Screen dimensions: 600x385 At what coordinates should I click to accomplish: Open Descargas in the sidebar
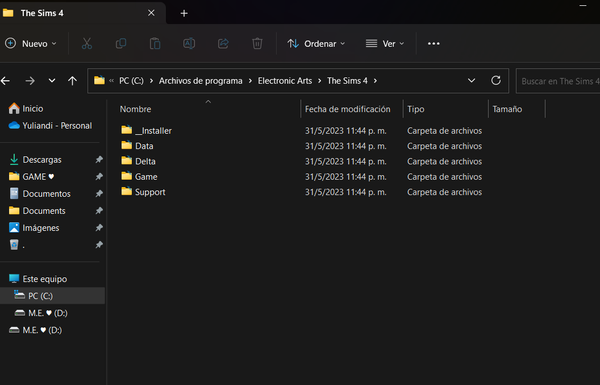coord(42,160)
